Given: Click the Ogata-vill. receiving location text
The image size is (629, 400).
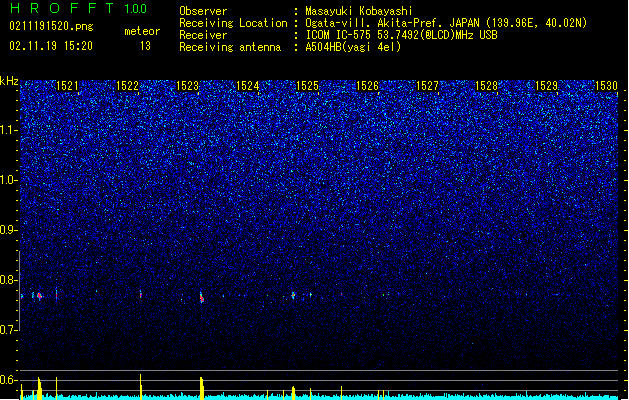Looking at the screenshot, I should coord(446,23).
